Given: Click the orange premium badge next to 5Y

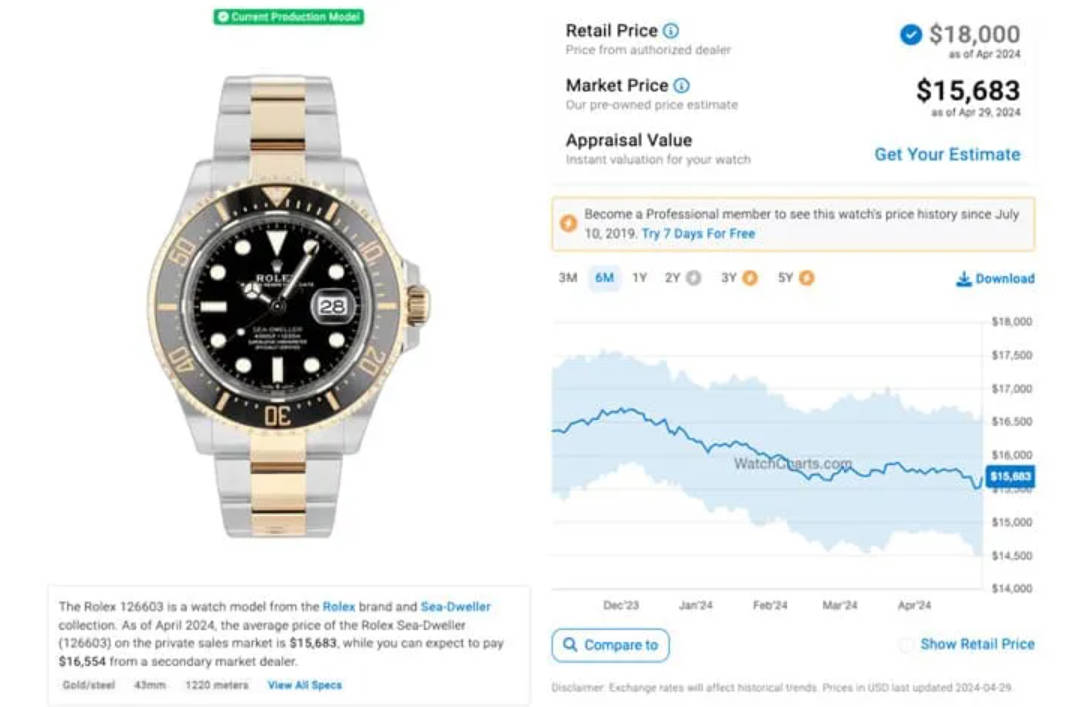Looking at the screenshot, I should 806,277.
